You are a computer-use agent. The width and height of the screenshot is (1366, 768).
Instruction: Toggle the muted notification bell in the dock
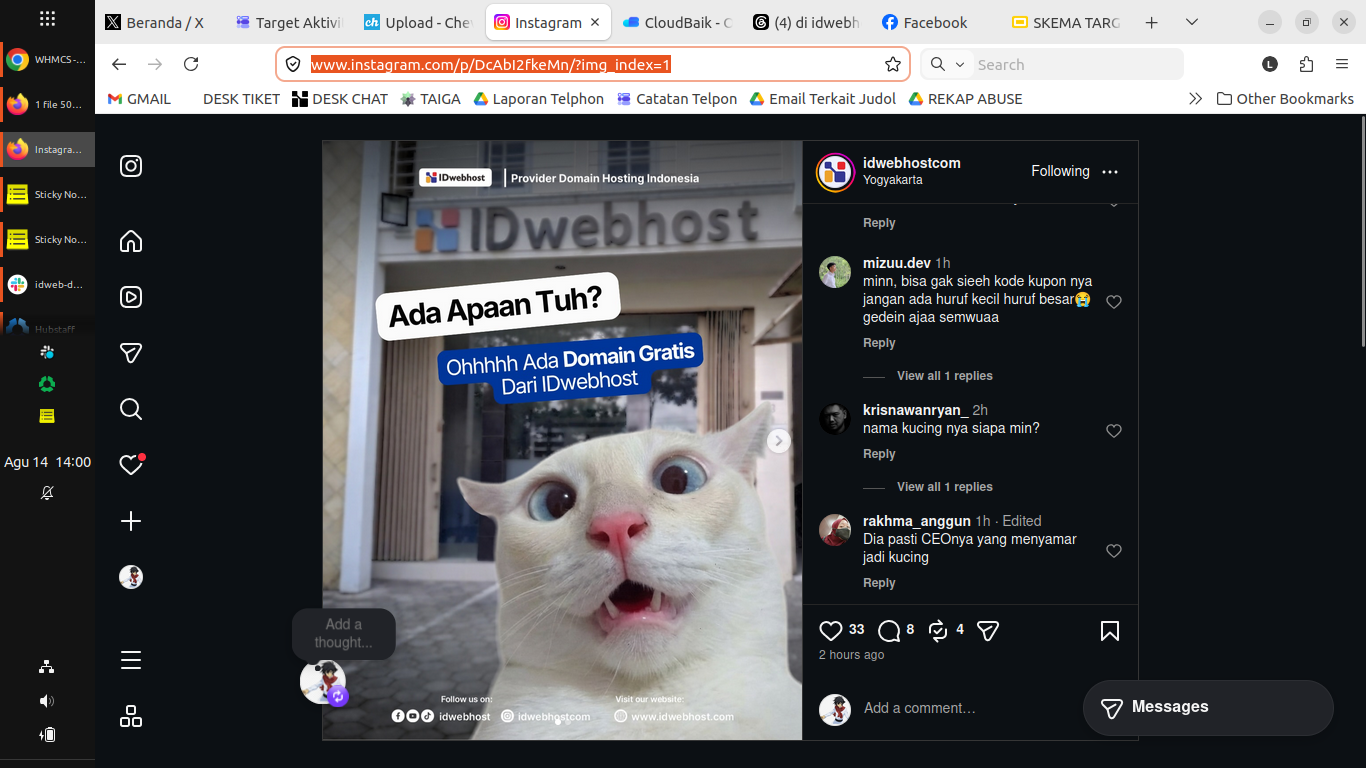tap(47, 493)
